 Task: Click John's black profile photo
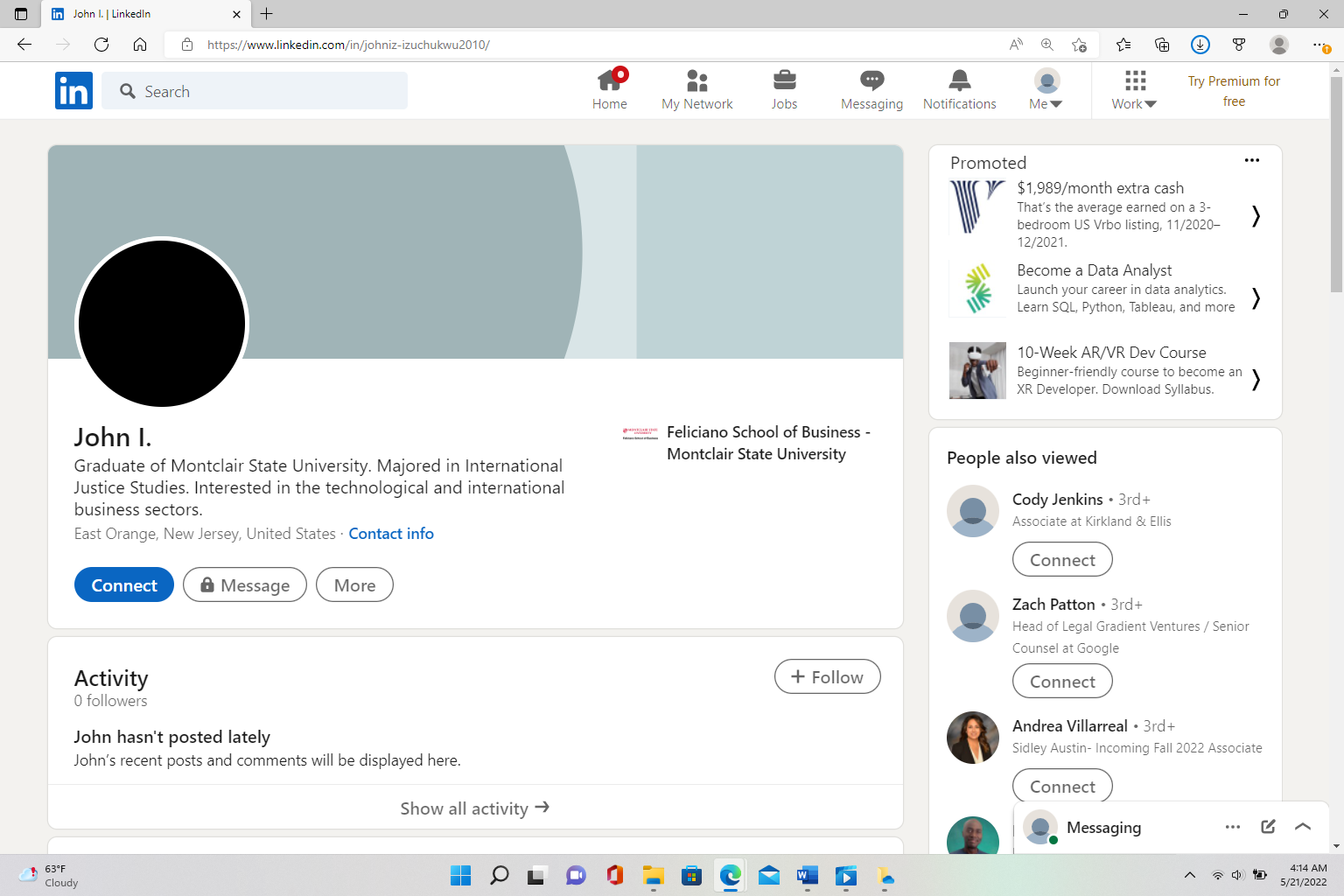click(x=162, y=324)
